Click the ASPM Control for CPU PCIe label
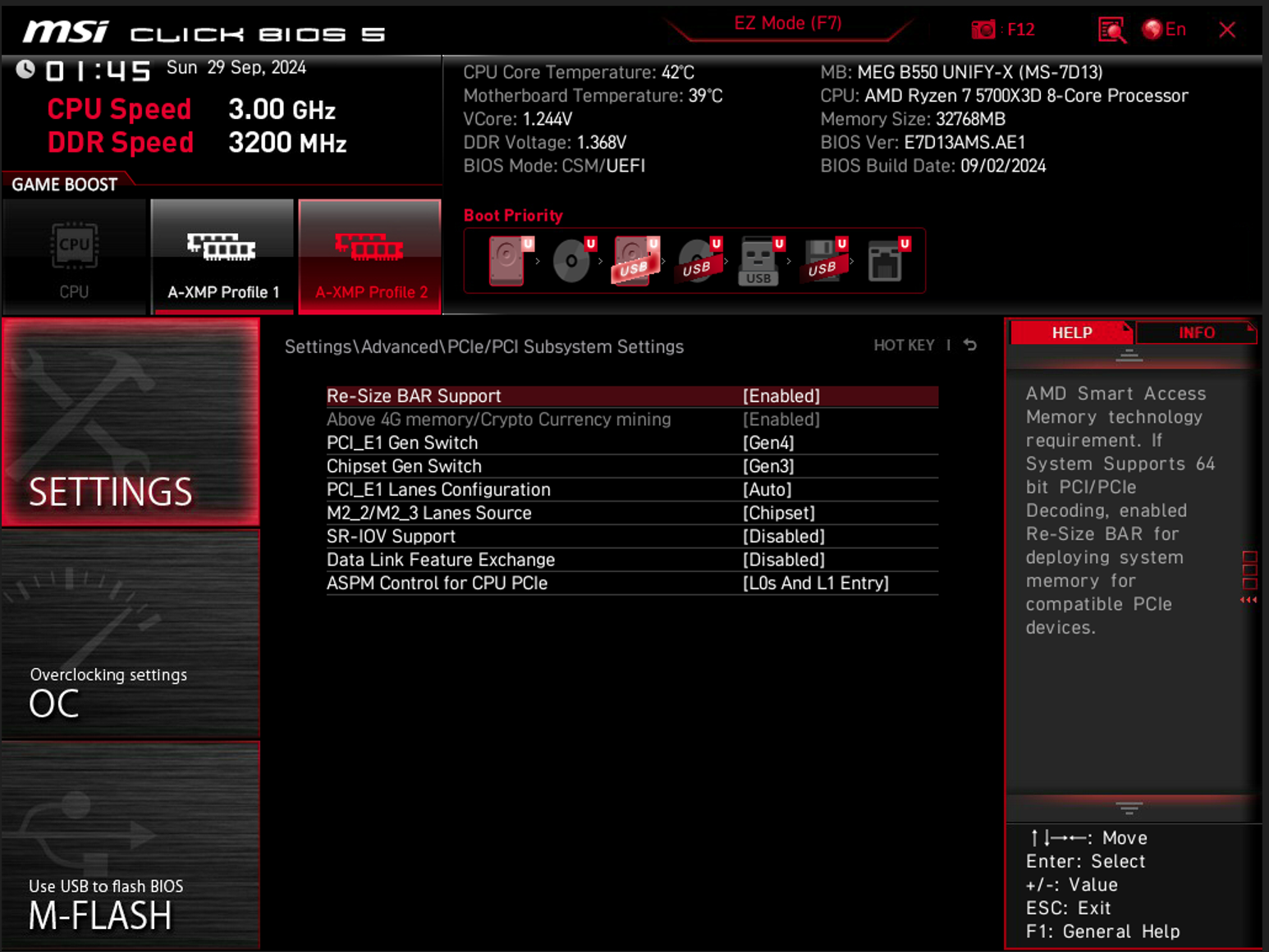 (x=437, y=584)
